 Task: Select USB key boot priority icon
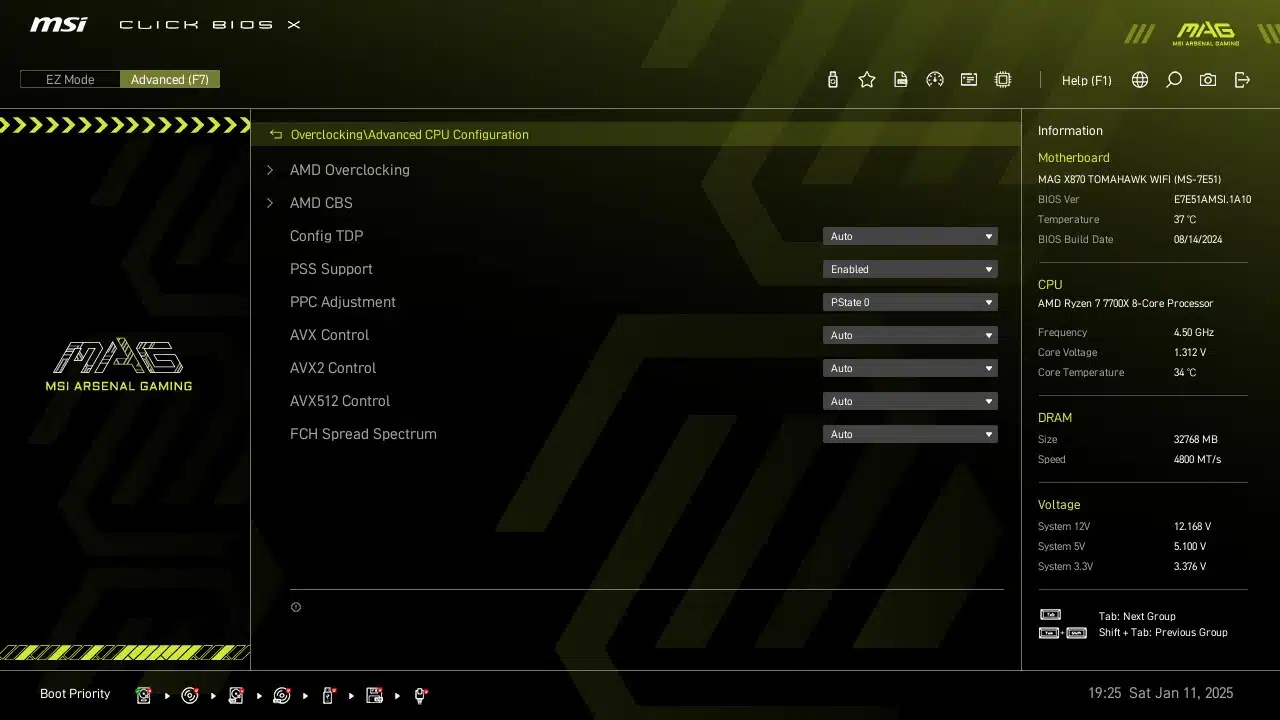(x=328, y=695)
